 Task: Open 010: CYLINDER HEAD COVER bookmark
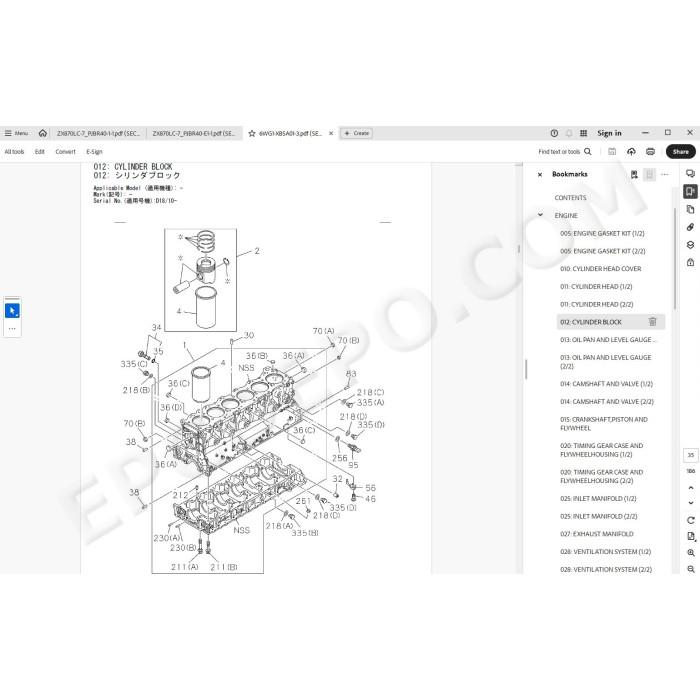600,268
